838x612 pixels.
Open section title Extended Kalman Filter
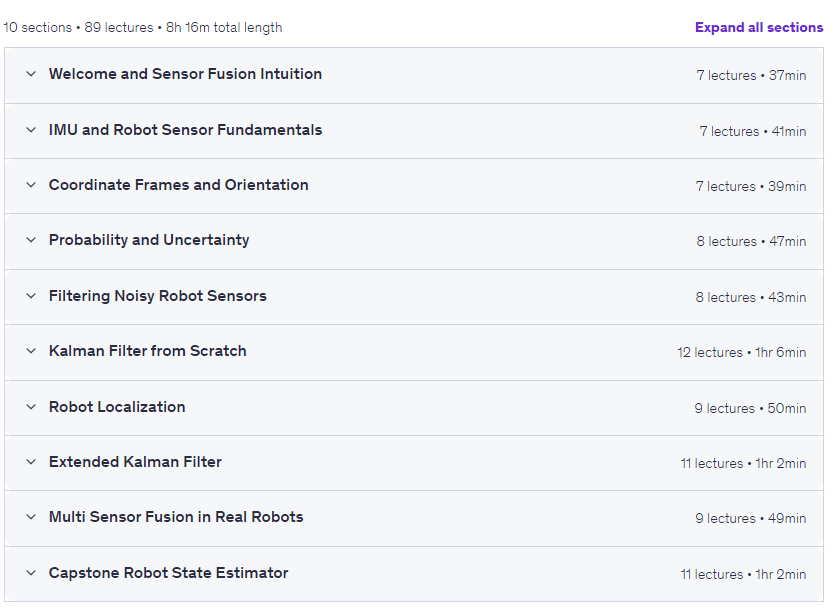coord(135,462)
